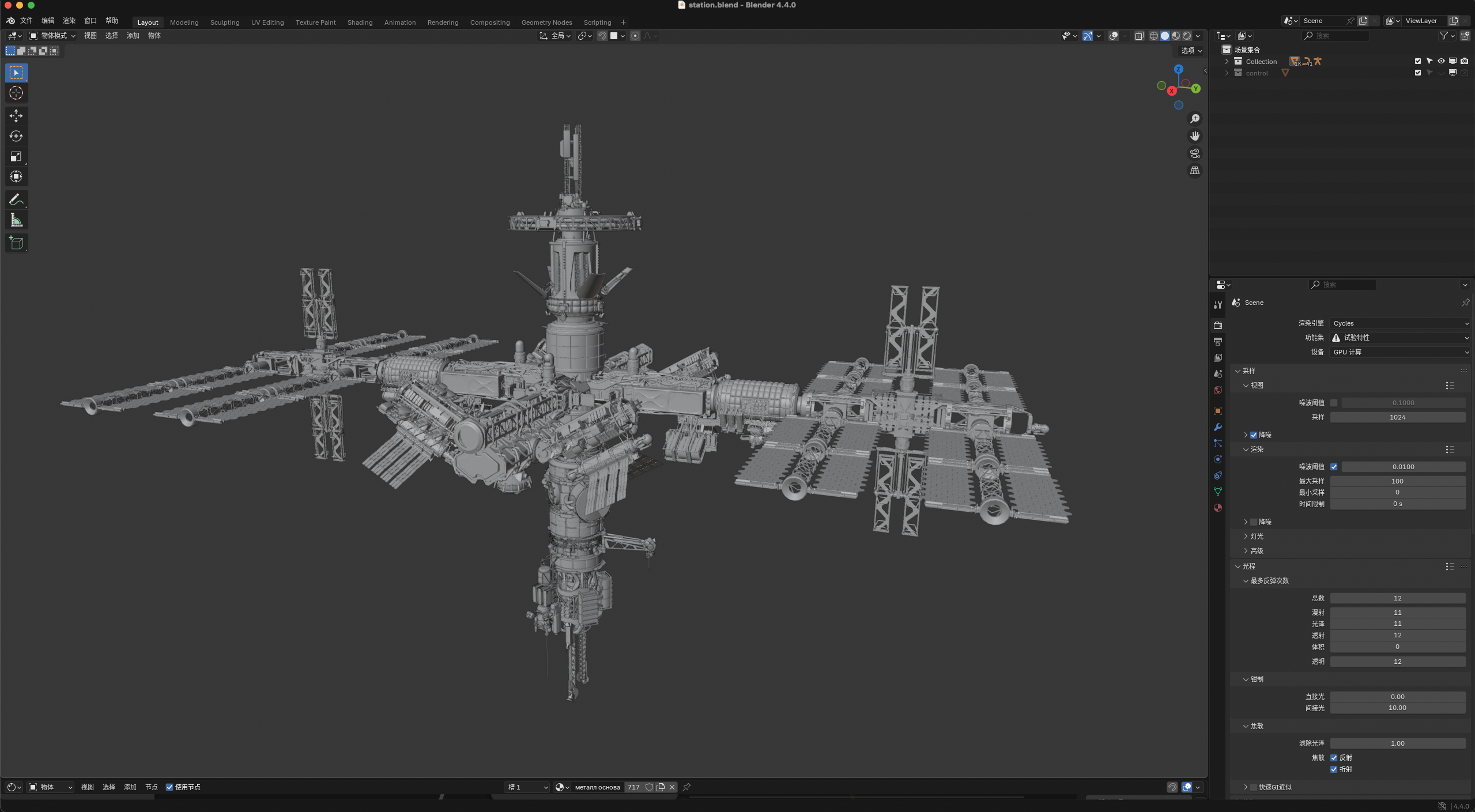The width and height of the screenshot is (1475, 812).
Task: Expand Collection in the outliner
Action: tap(1227, 61)
